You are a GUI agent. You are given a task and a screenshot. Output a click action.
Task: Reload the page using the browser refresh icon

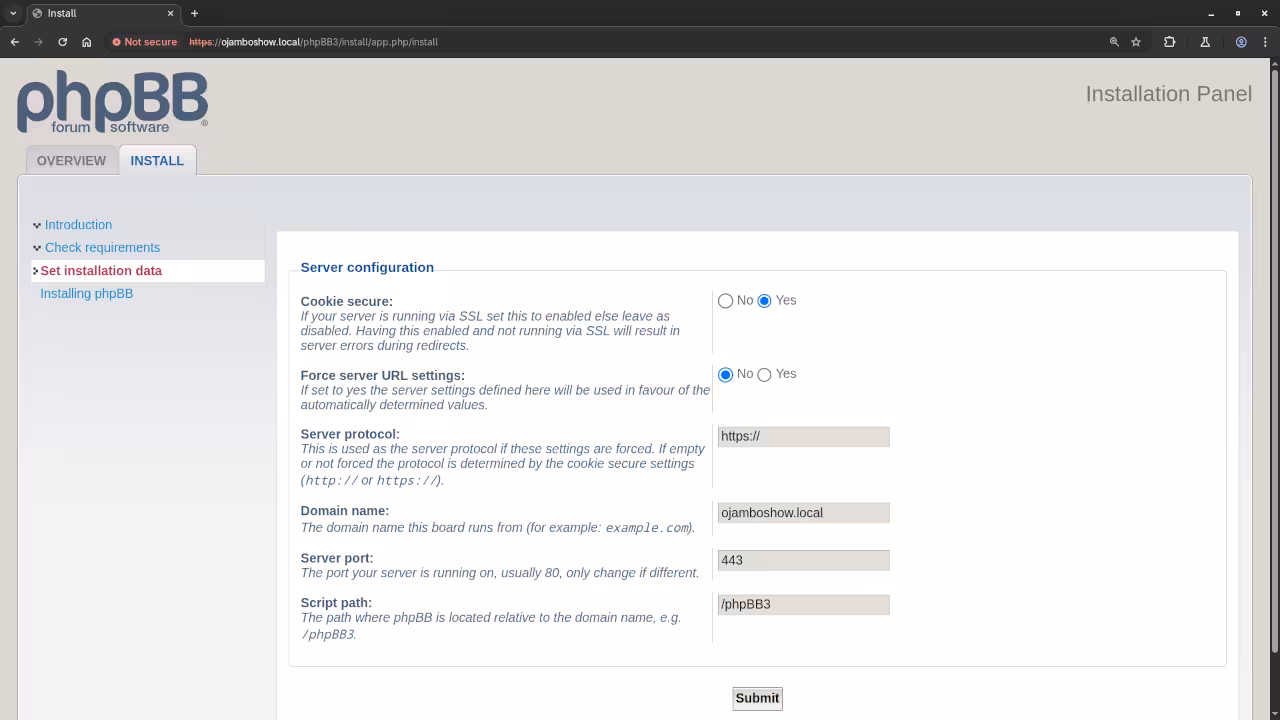click(x=62, y=42)
